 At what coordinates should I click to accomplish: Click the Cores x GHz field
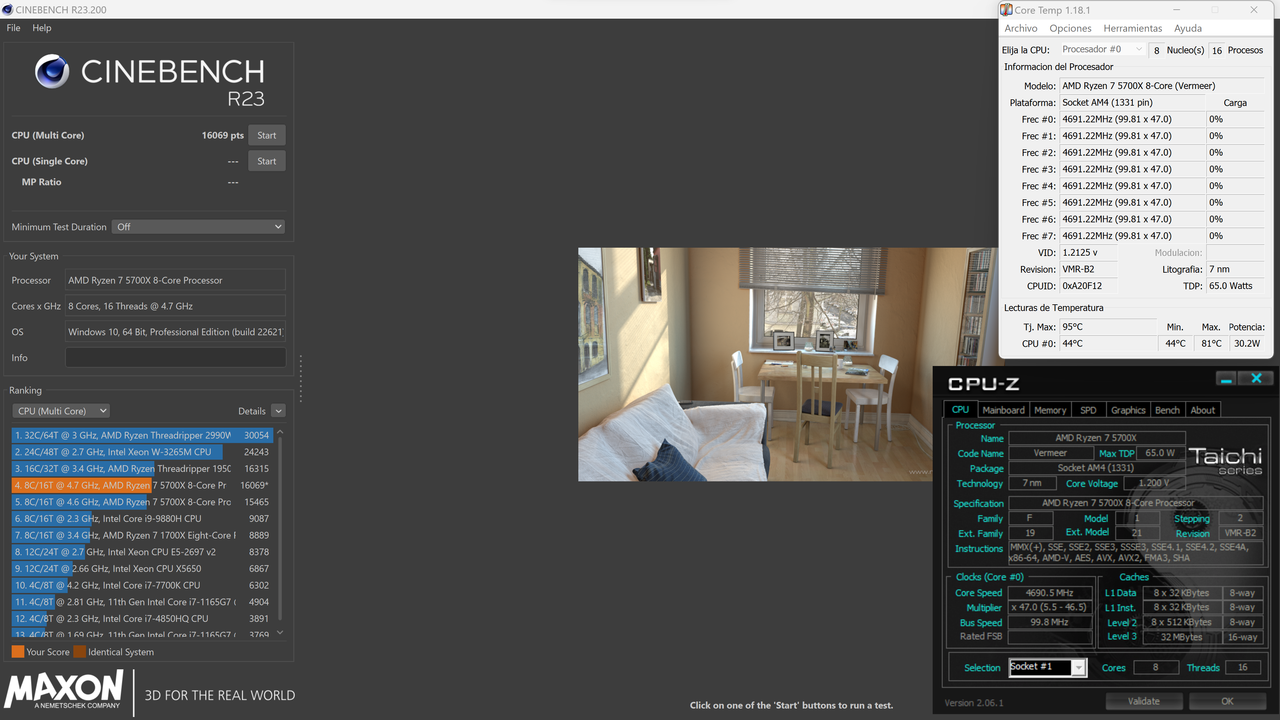coord(175,306)
